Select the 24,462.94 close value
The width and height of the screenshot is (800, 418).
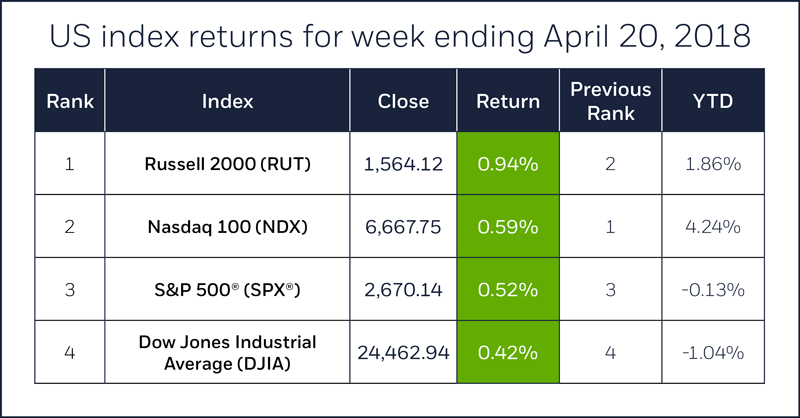(x=403, y=352)
